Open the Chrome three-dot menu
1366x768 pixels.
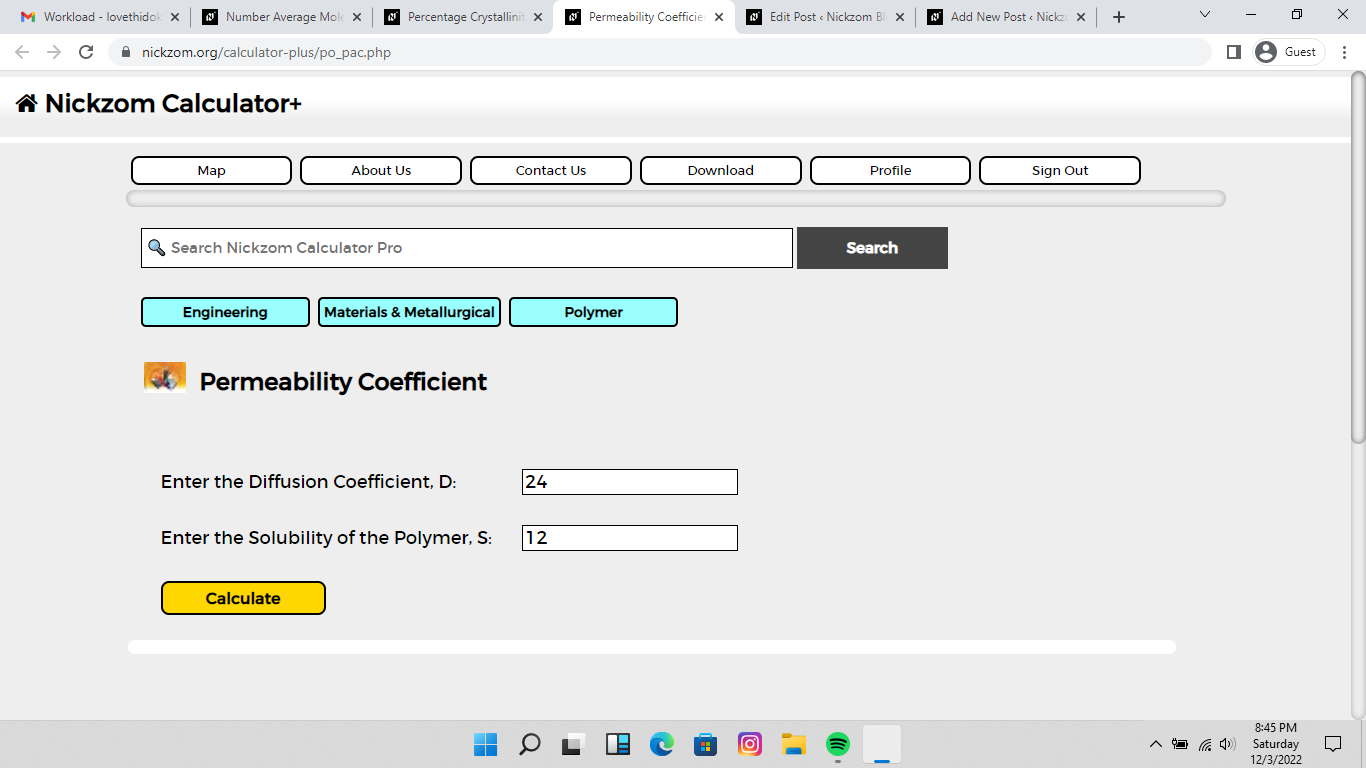click(x=1345, y=52)
